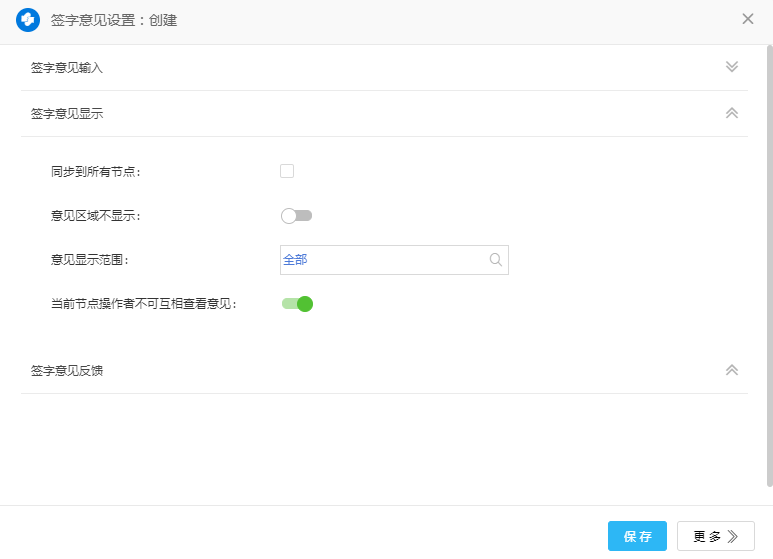Image resolution: width=773 pixels, height=559 pixels.
Task: Click the 签字意见设置：创建 dialog title
Action: (114, 20)
